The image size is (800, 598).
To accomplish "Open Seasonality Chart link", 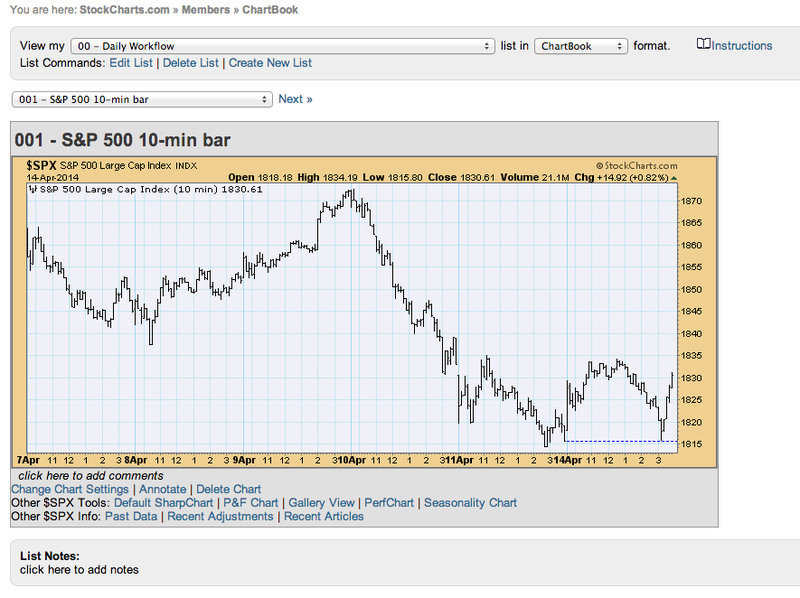I will point(470,503).
